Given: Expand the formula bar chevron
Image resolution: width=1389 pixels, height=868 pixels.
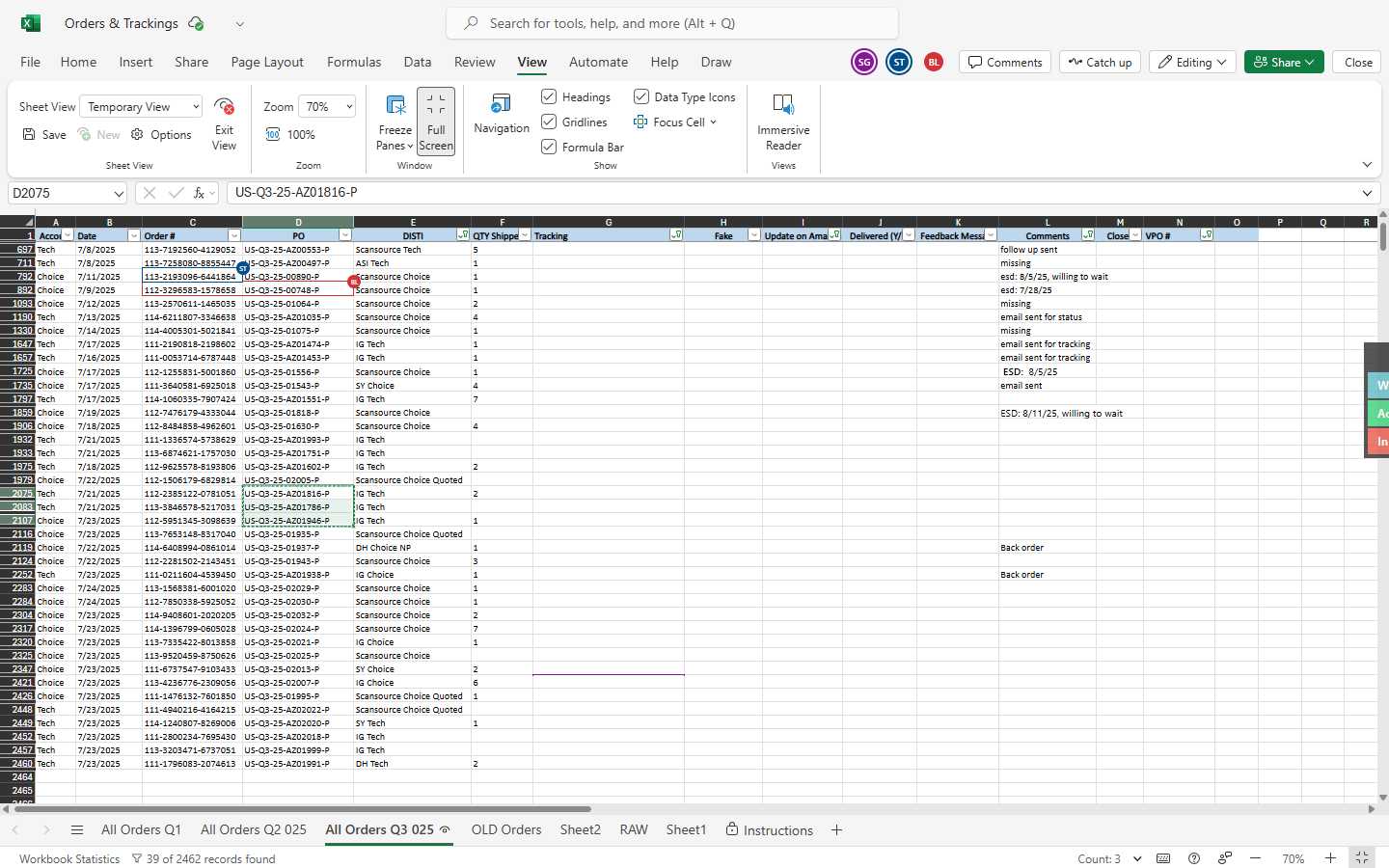Looking at the screenshot, I should click(x=1367, y=193).
